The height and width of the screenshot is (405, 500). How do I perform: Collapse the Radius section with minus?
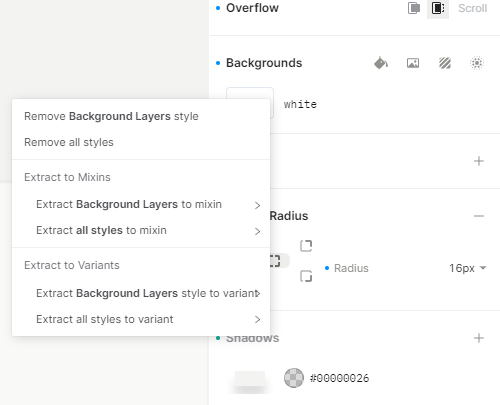(479, 216)
